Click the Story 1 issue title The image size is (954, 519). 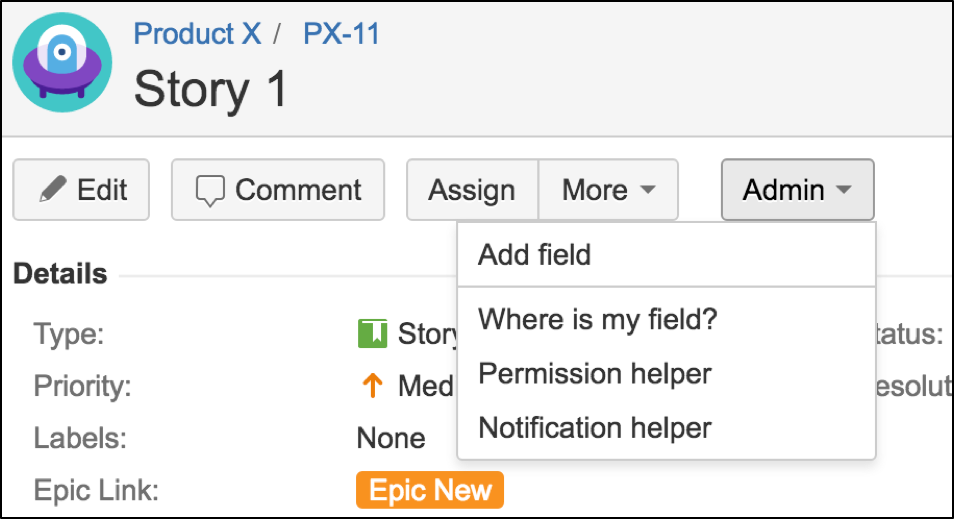211,89
